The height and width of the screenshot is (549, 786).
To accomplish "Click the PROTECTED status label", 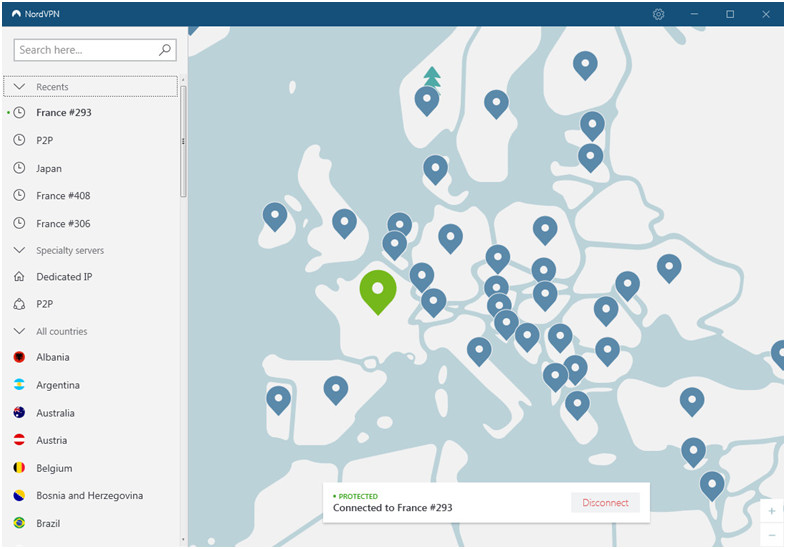I will (358, 496).
